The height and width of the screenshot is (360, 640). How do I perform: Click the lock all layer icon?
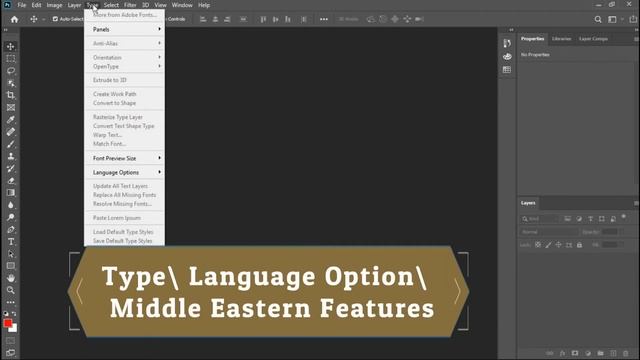point(579,245)
